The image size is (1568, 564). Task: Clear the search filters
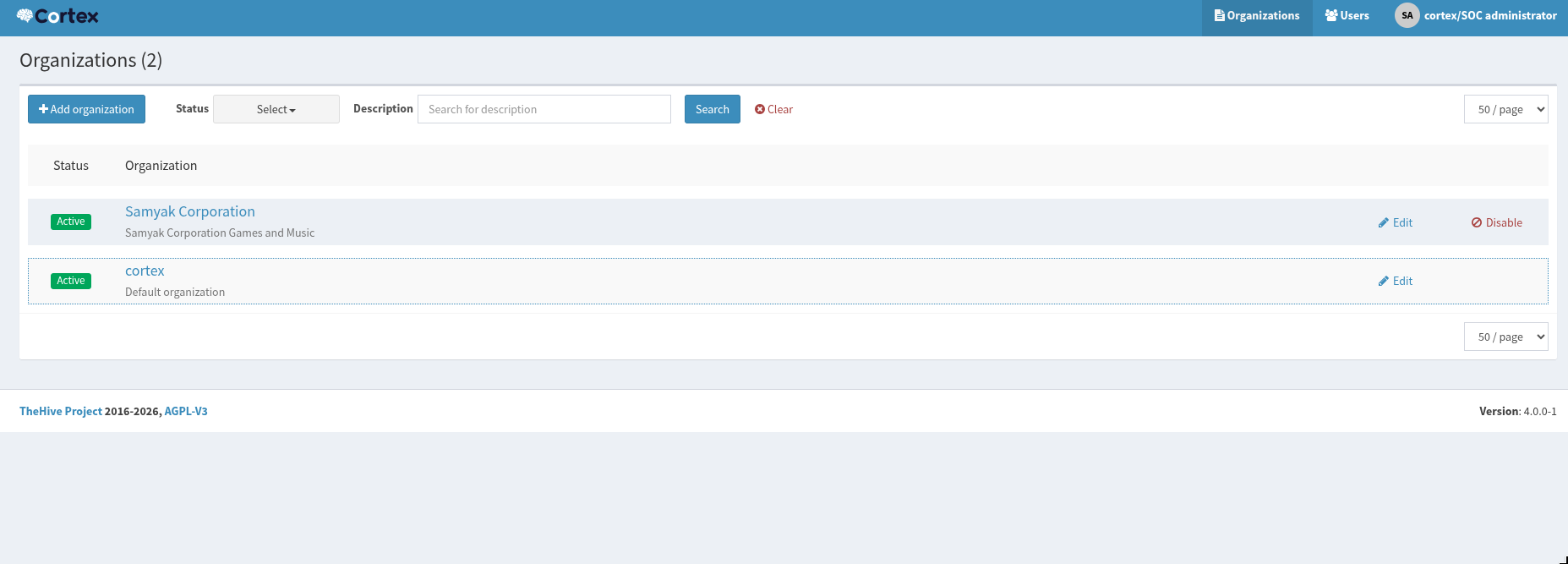[773, 109]
